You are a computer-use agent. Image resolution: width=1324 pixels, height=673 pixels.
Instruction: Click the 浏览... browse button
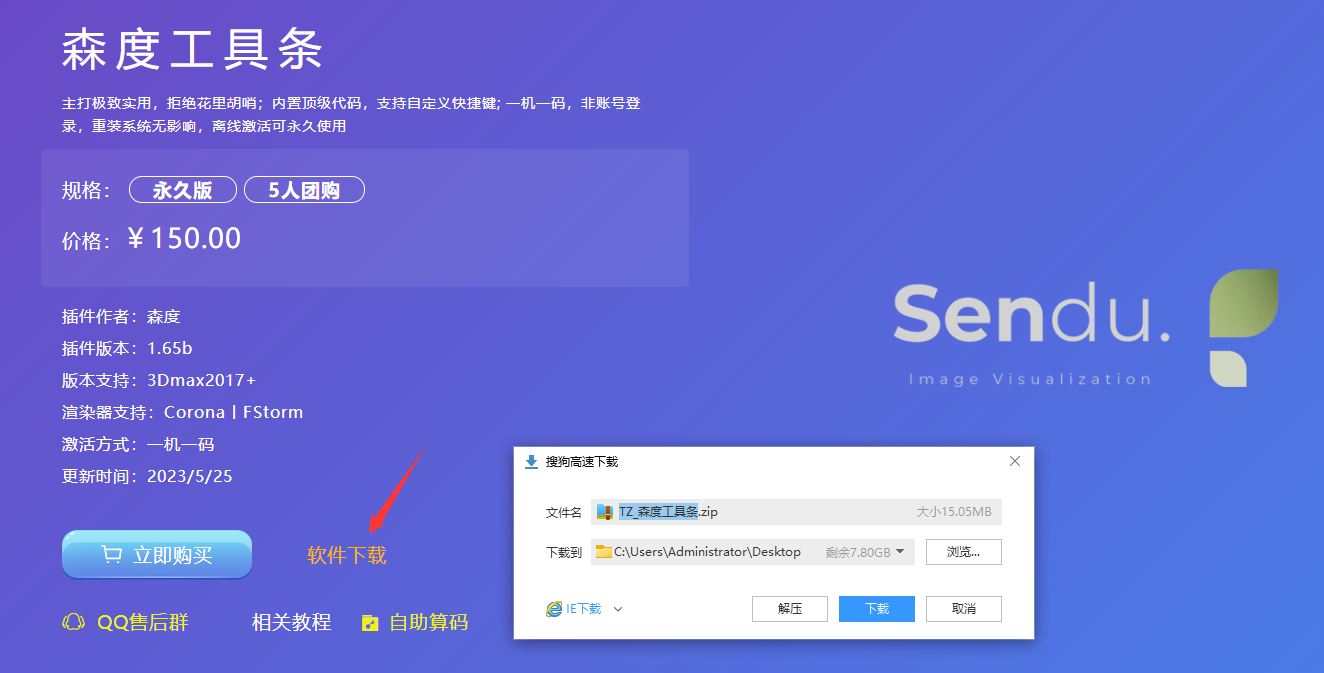963,552
